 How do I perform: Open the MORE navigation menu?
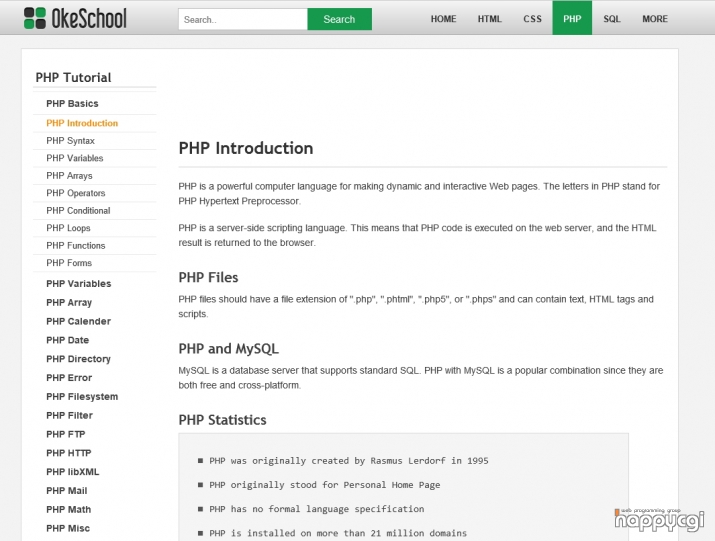[x=655, y=19]
